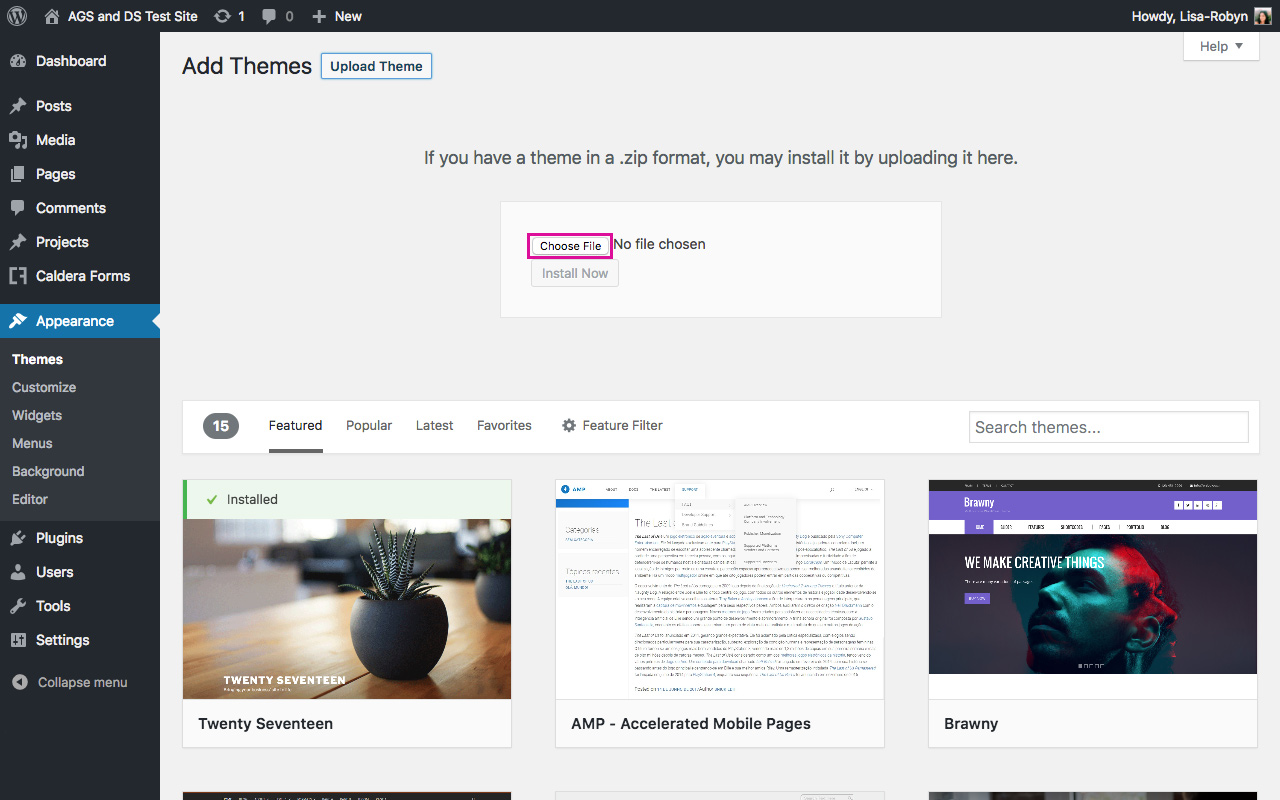Click the Upload Theme button
Image resolution: width=1280 pixels, height=800 pixels.
tap(376, 66)
